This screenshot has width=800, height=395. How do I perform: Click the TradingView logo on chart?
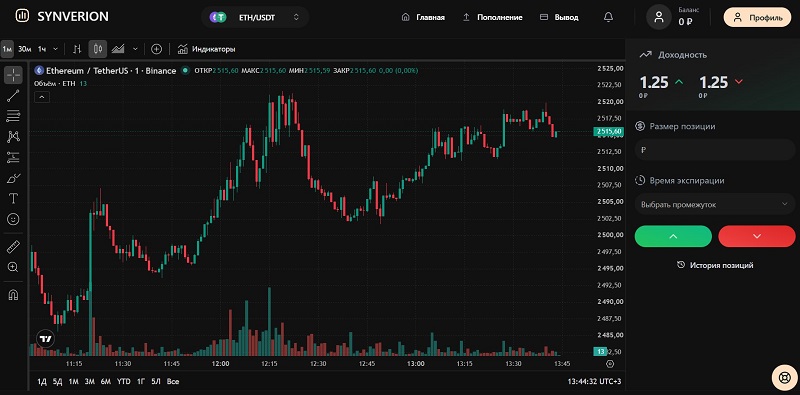pos(45,338)
